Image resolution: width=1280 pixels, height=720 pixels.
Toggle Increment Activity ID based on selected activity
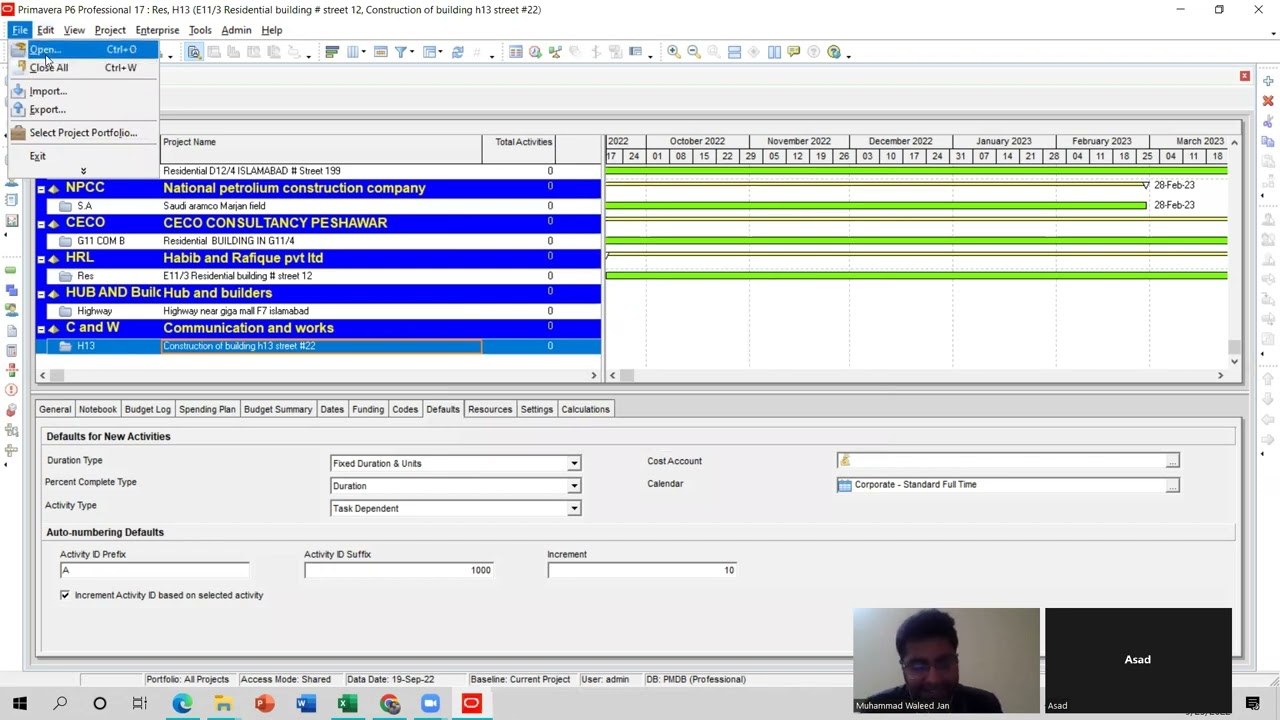65,595
